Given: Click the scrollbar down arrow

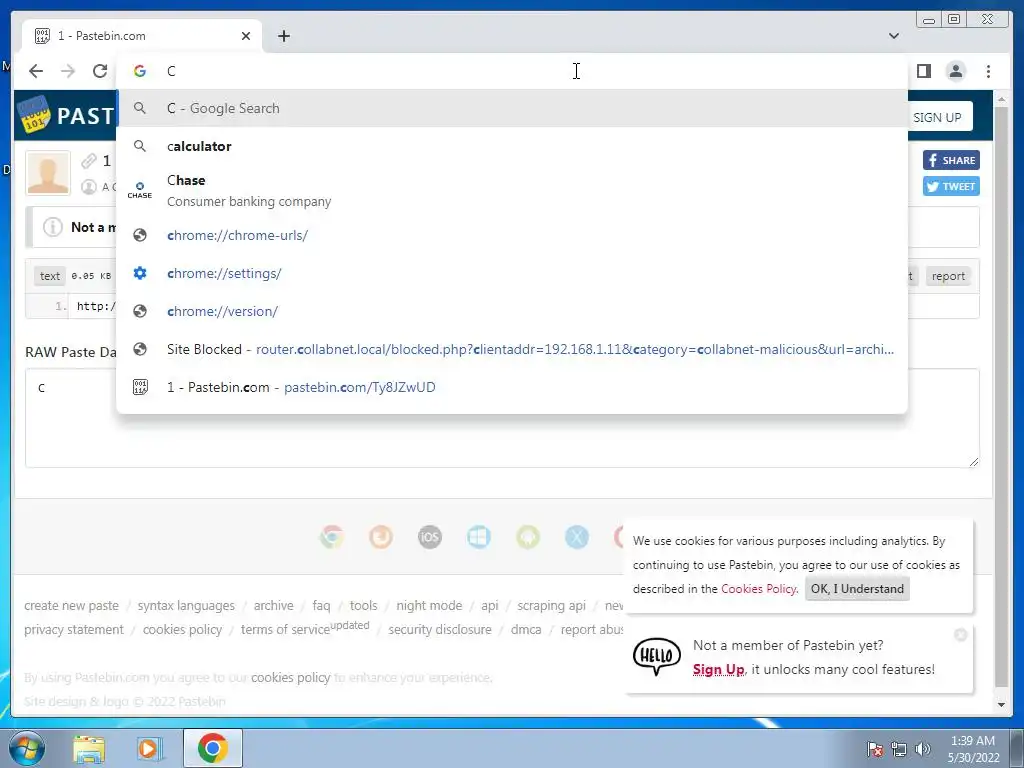Looking at the screenshot, I should pyautogui.click(x=1001, y=705).
